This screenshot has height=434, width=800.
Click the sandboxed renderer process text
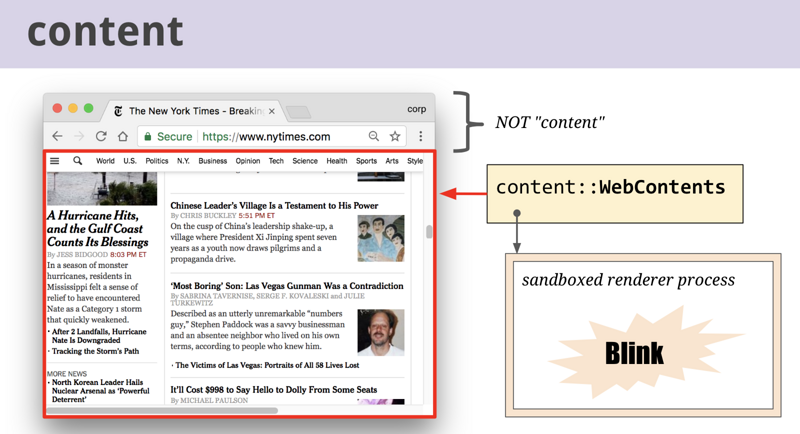tap(628, 280)
